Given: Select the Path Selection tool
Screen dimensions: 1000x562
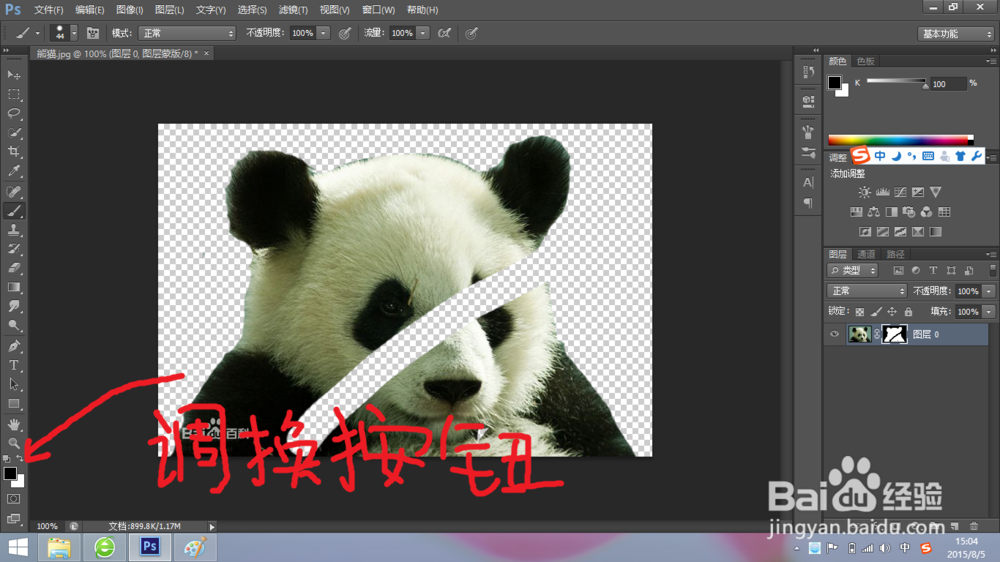Looking at the screenshot, I should [14, 384].
